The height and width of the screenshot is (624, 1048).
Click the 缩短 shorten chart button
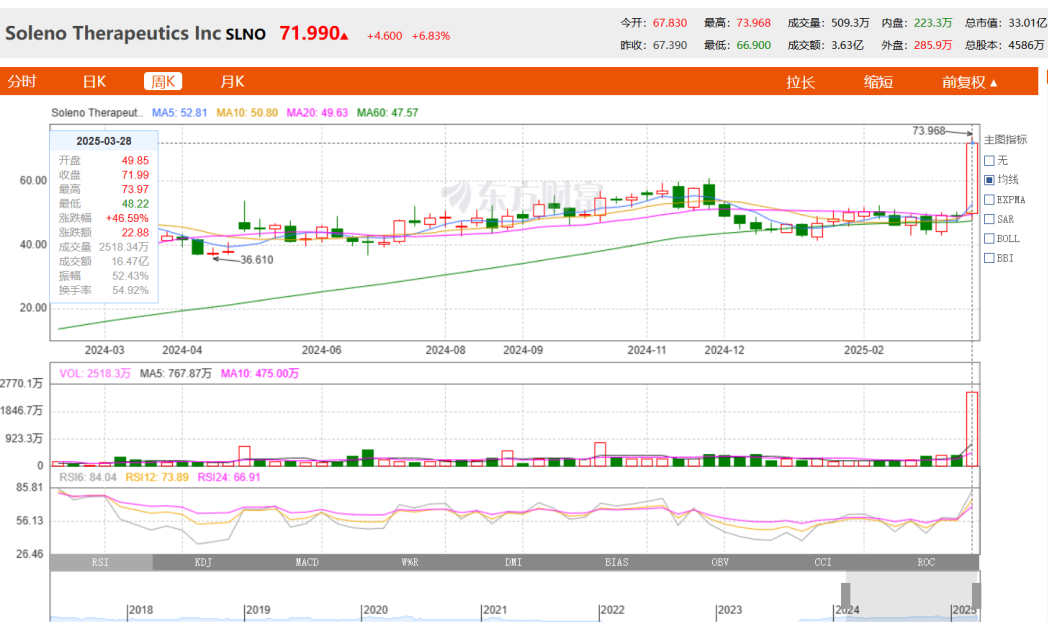(x=878, y=82)
